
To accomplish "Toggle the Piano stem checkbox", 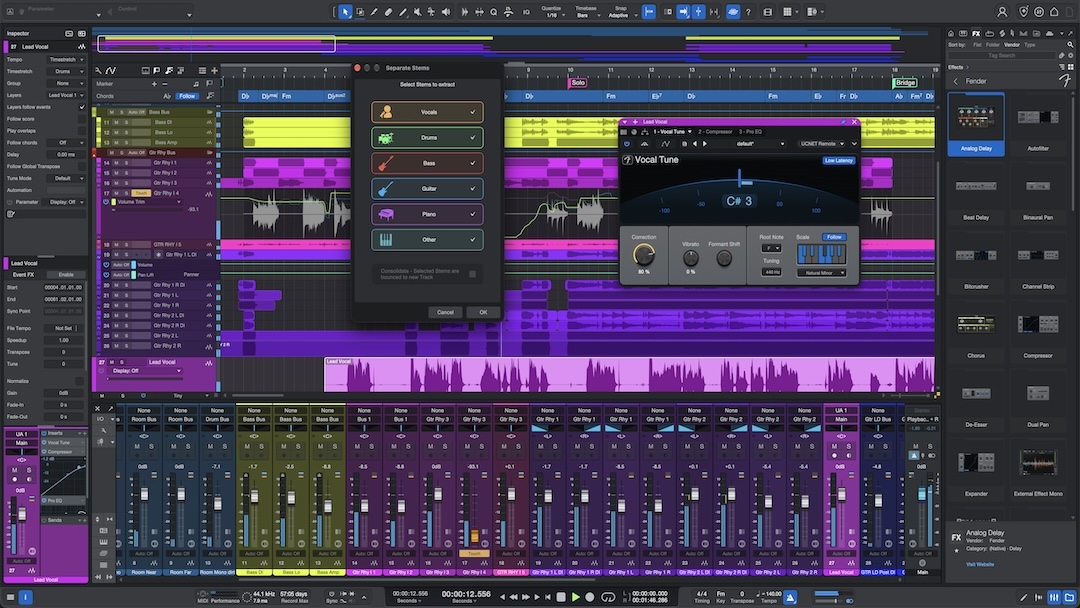I will point(472,214).
